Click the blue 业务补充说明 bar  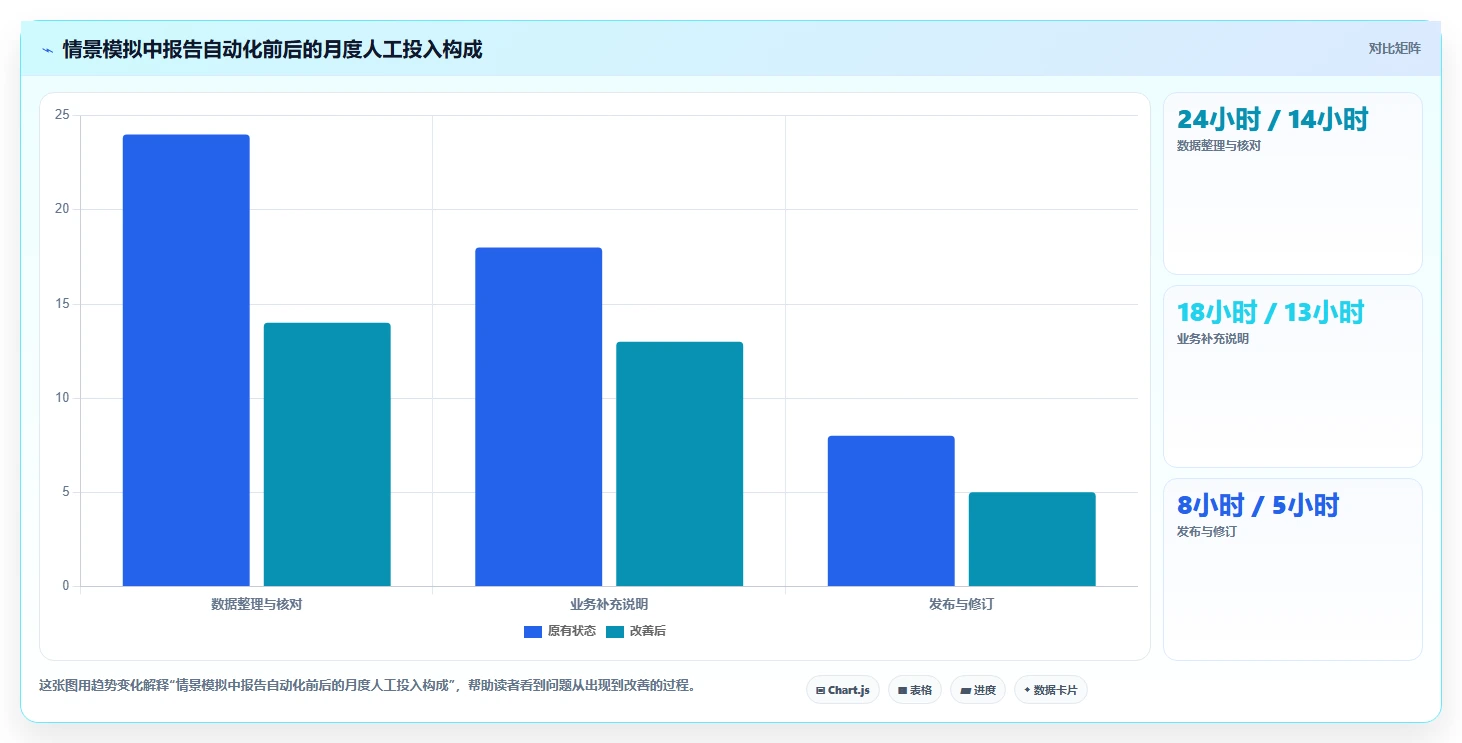pos(538,417)
